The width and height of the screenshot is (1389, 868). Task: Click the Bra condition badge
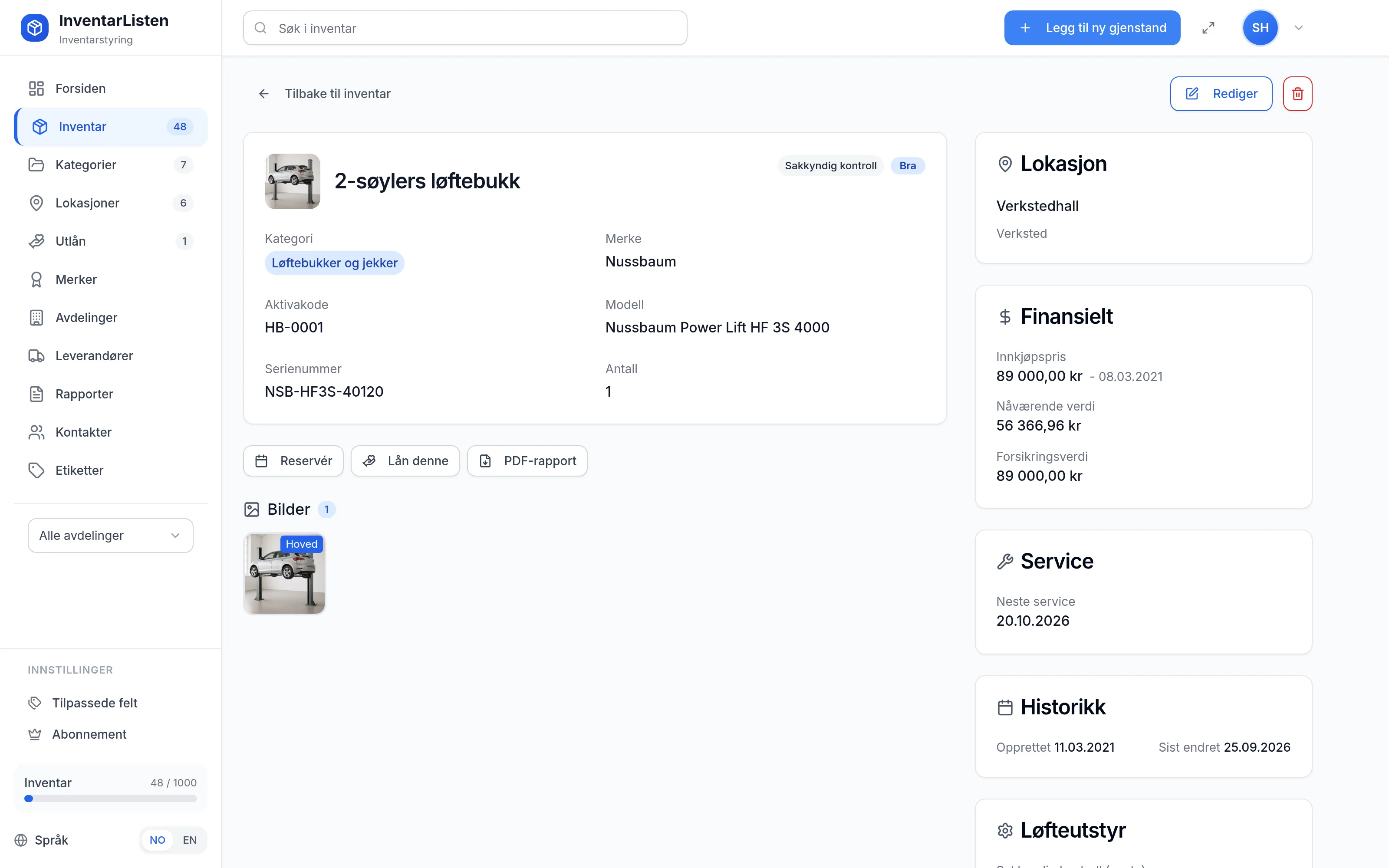click(908, 165)
